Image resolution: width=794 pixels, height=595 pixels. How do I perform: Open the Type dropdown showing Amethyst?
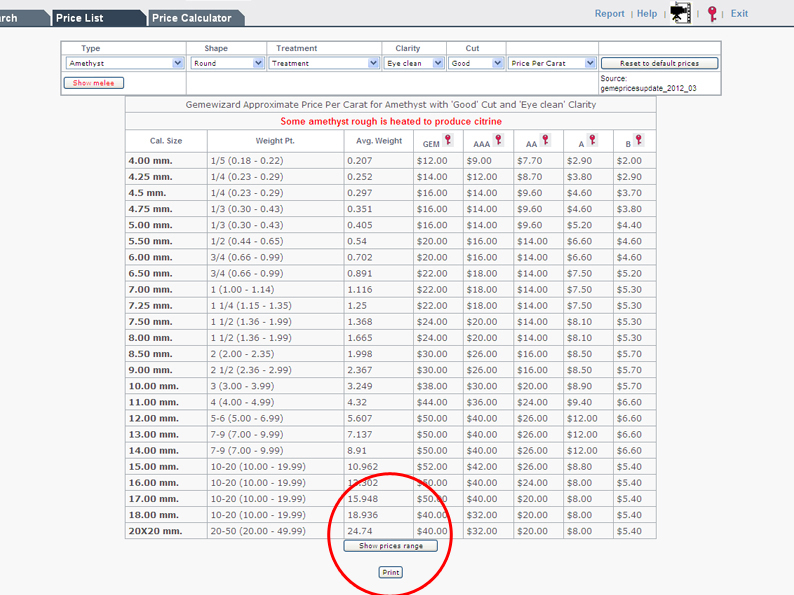(125, 63)
